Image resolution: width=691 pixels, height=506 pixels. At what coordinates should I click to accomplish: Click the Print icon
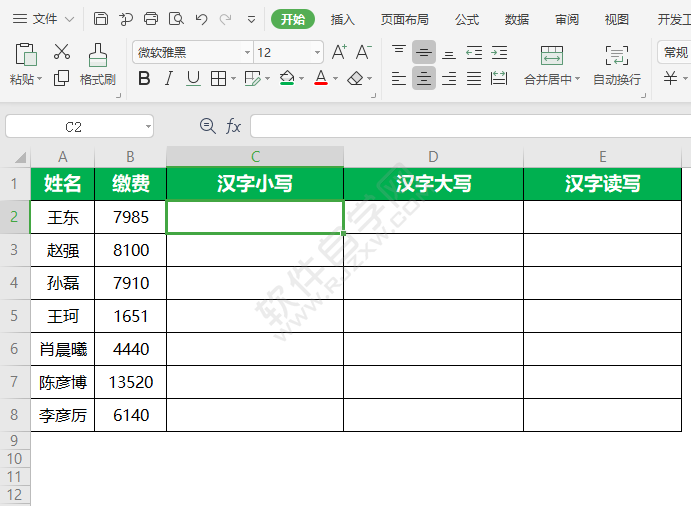pos(151,19)
